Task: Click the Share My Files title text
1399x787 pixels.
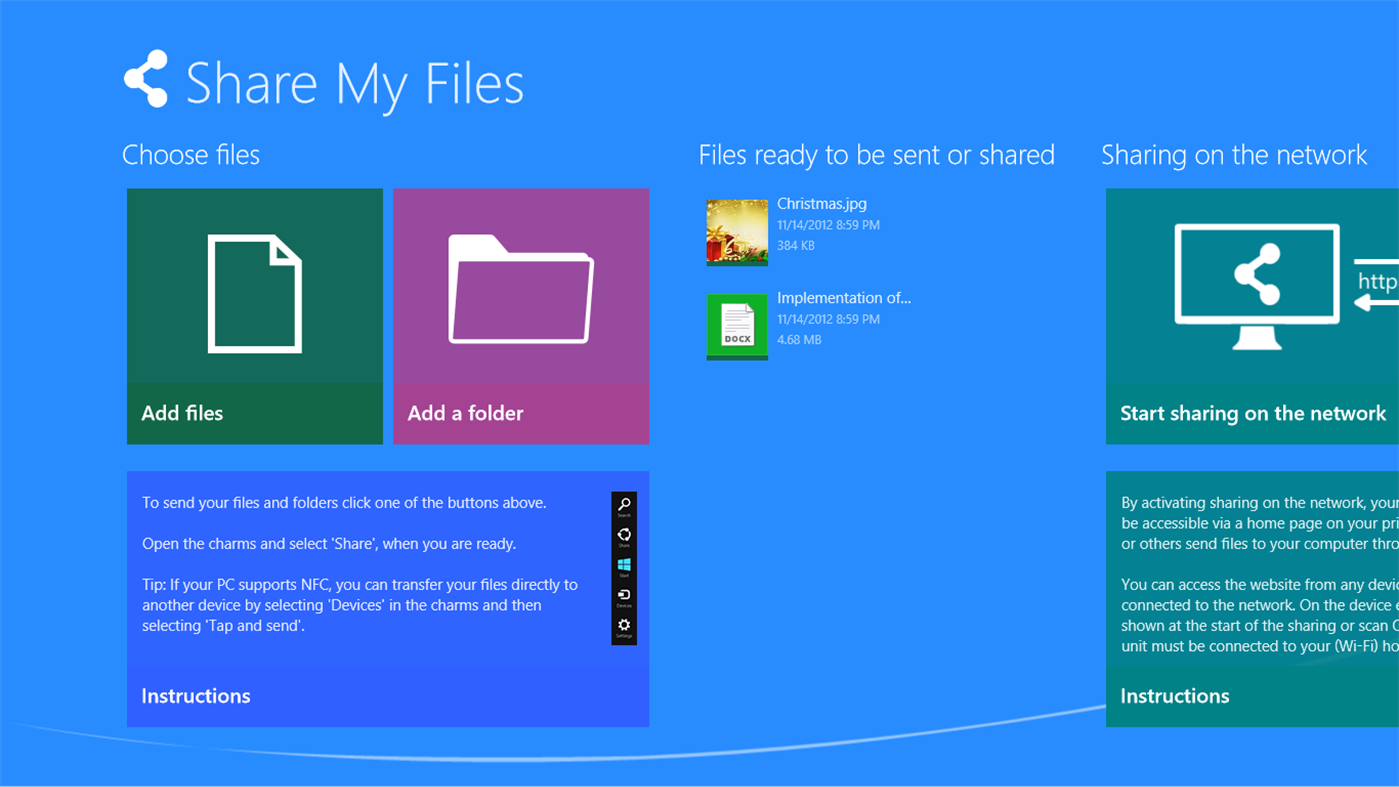Action: pos(354,84)
